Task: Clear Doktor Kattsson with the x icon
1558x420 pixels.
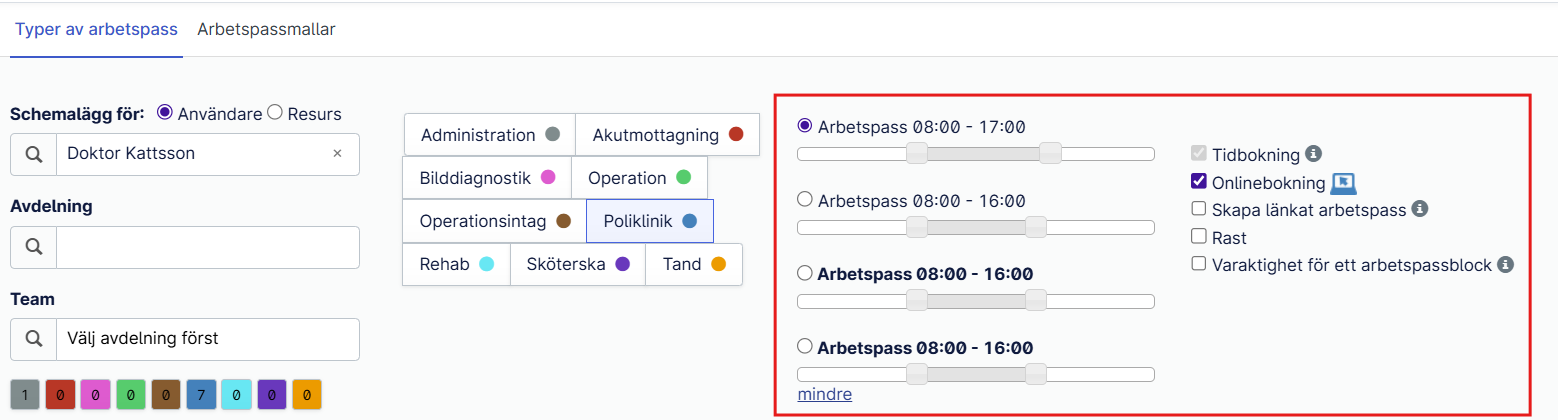Action: pos(337,154)
